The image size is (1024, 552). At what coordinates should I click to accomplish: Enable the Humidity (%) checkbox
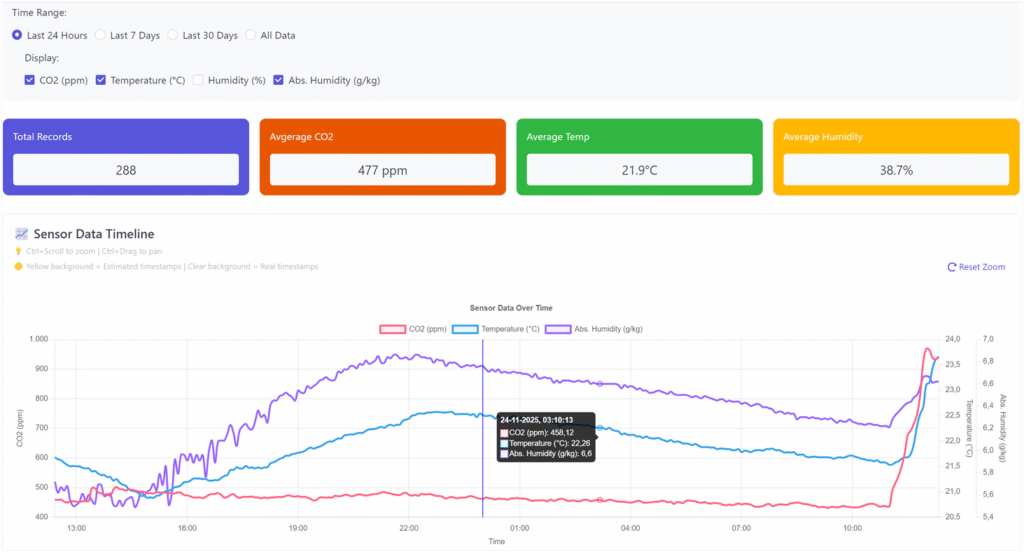coord(198,80)
